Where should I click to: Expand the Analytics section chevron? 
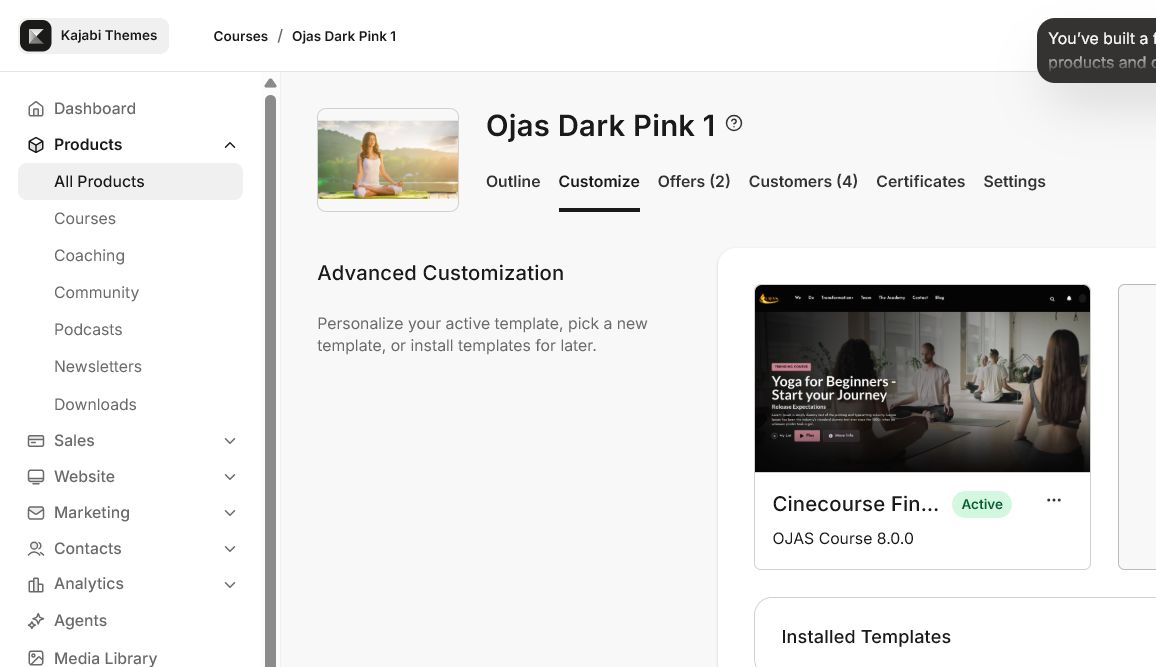coord(230,585)
